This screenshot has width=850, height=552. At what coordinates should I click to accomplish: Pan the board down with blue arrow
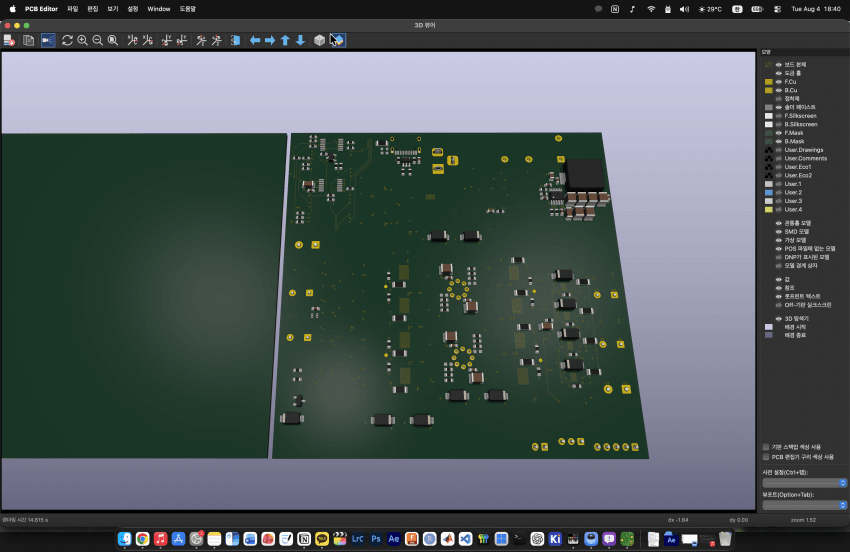(300, 40)
